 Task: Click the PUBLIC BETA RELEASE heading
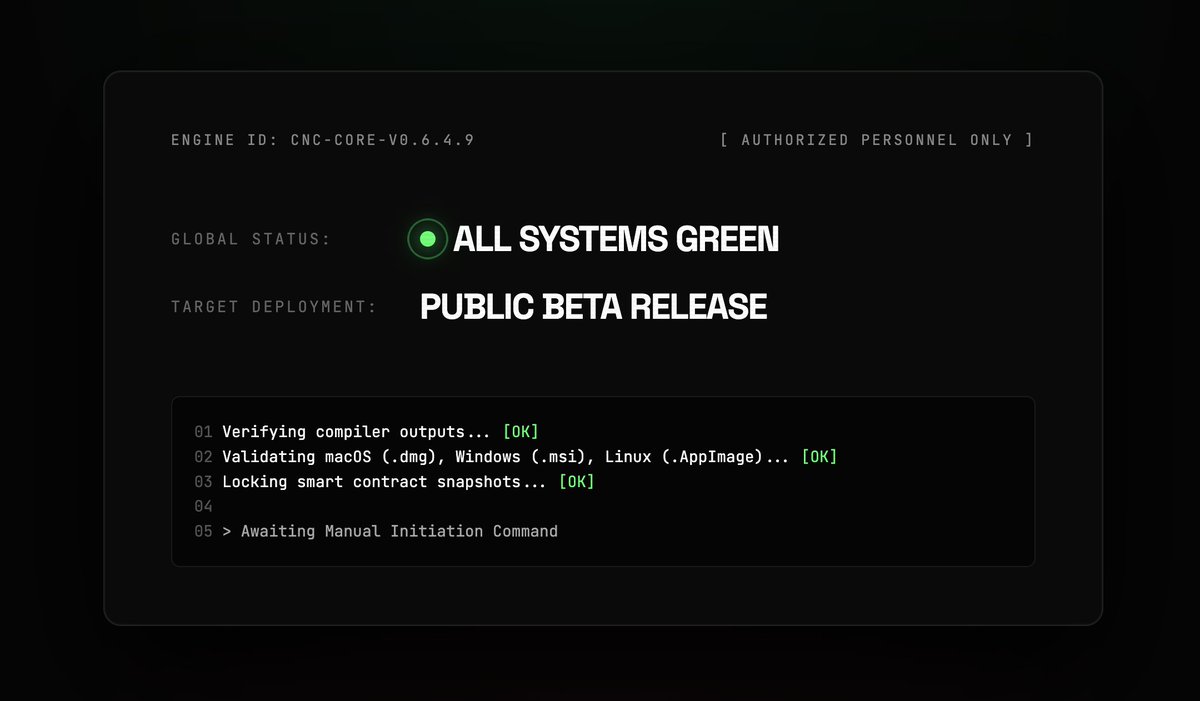pos(594,307)
